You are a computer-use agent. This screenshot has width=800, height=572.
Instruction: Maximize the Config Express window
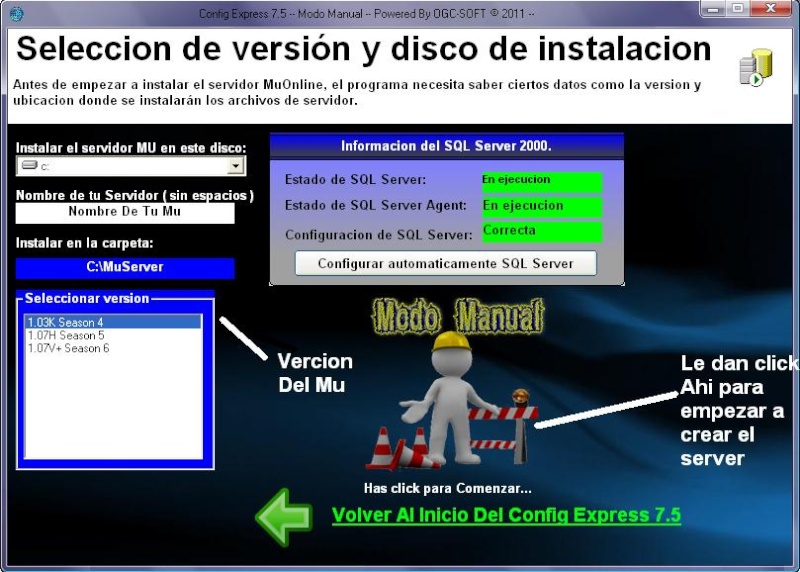click(738, 9)
